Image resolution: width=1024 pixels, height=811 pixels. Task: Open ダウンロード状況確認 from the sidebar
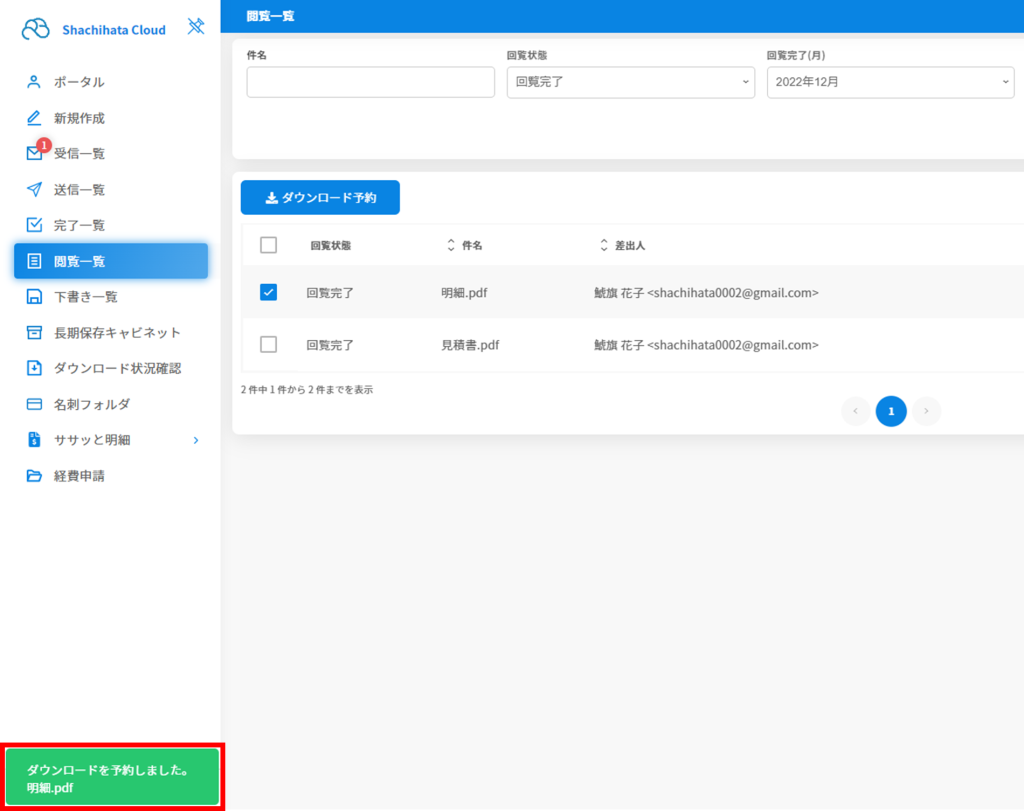click(x=117, y=368)
